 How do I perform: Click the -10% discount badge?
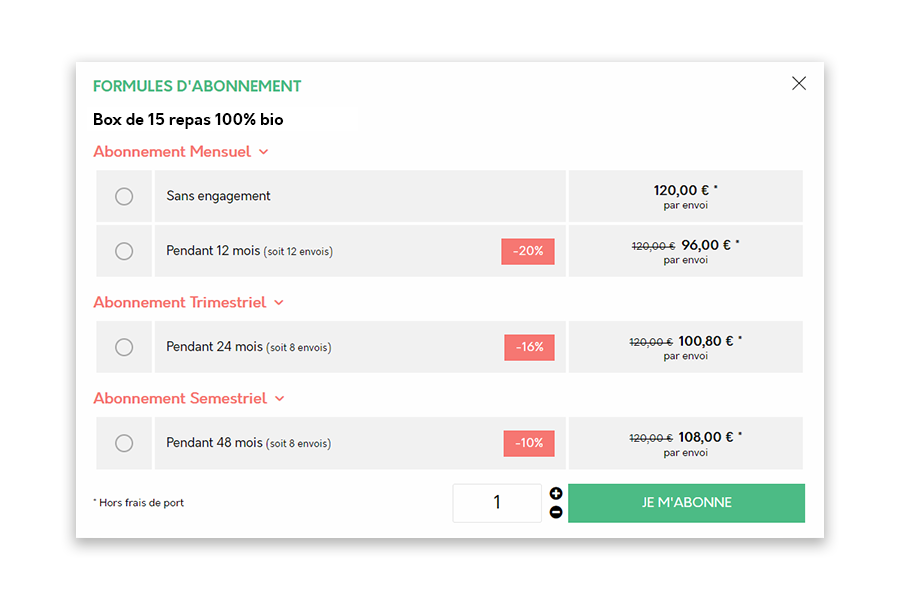click(x=528, y=443)
